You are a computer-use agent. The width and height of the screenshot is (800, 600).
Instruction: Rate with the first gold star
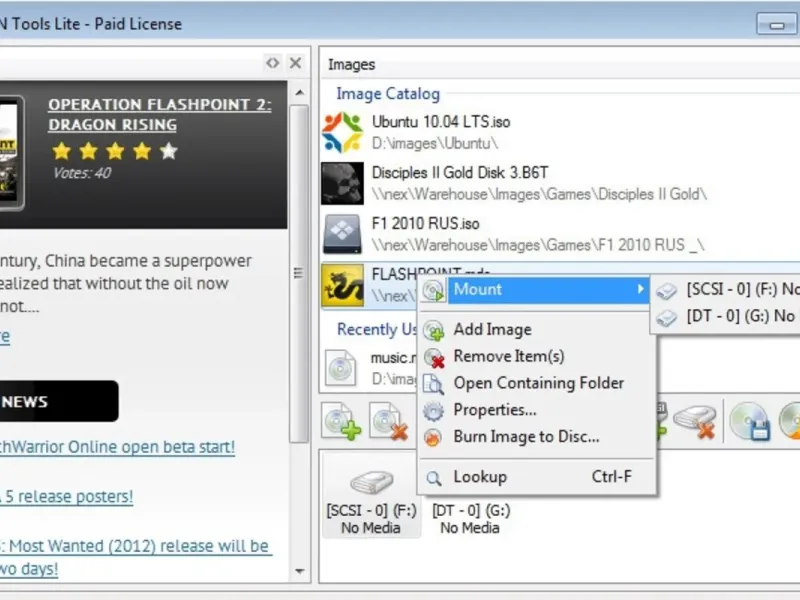[62, 151]
